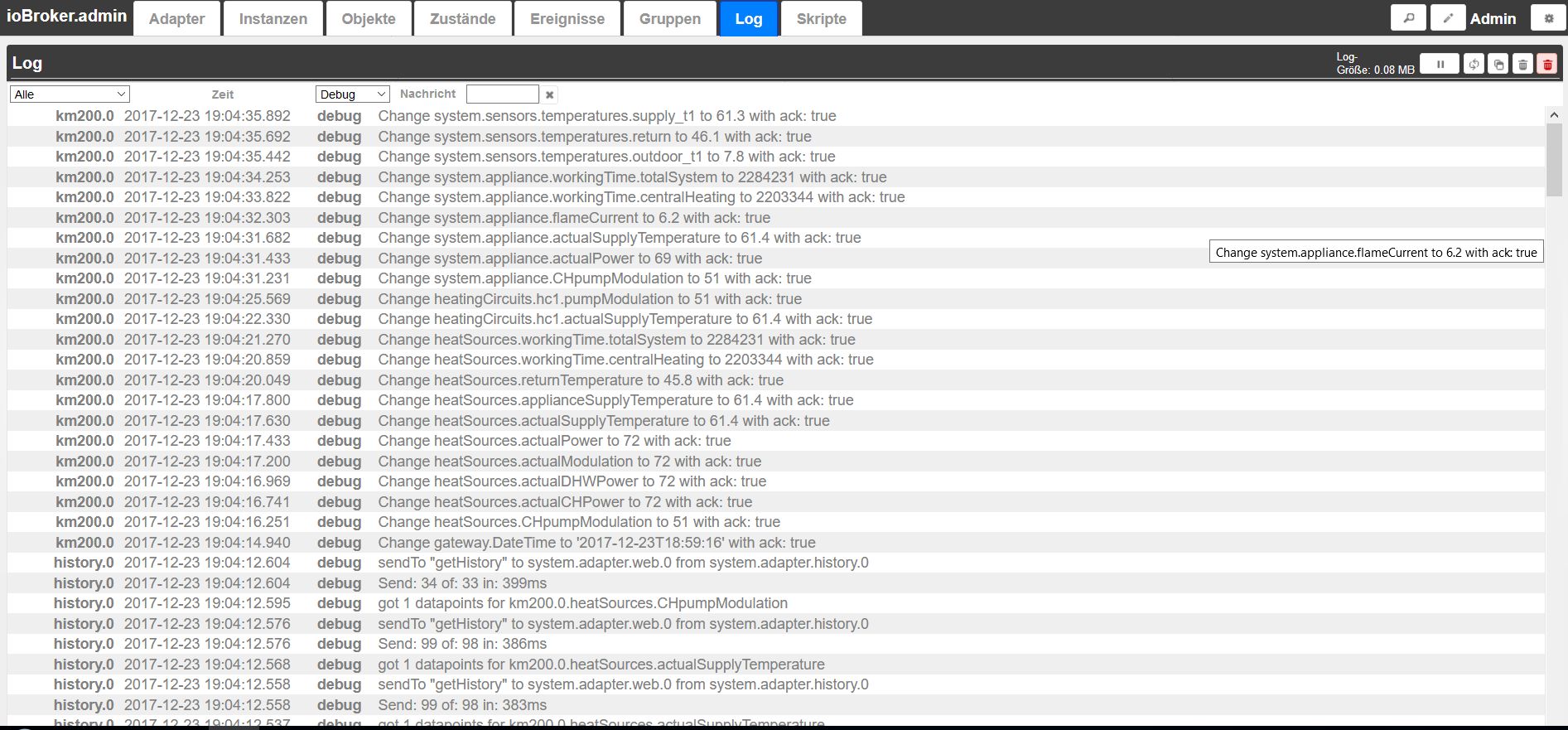Switch to the Ereignisse tab
The height and width of the screenshot is (730, 1568).
click(567, 18)
